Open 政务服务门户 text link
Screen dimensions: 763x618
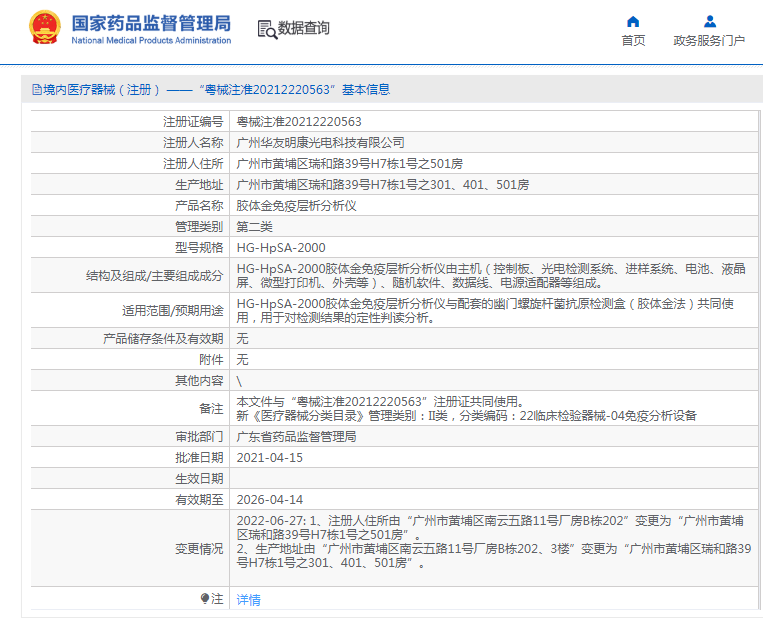pos(709,41)
